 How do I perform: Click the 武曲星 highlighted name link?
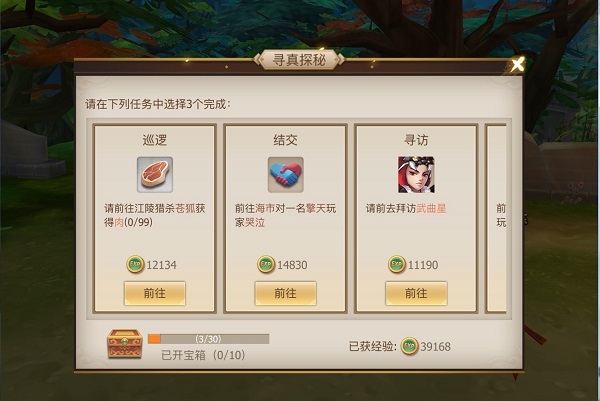(431, 209)
